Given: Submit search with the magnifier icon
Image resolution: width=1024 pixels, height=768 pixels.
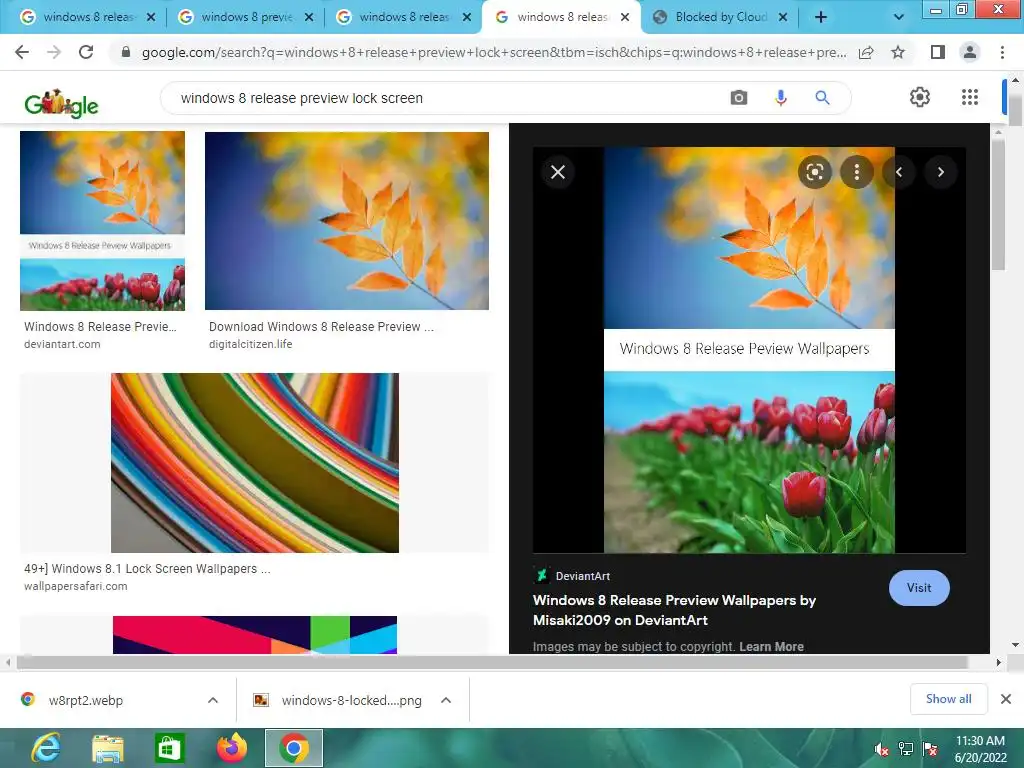Looking at the screenshot, I should point(822,98).
